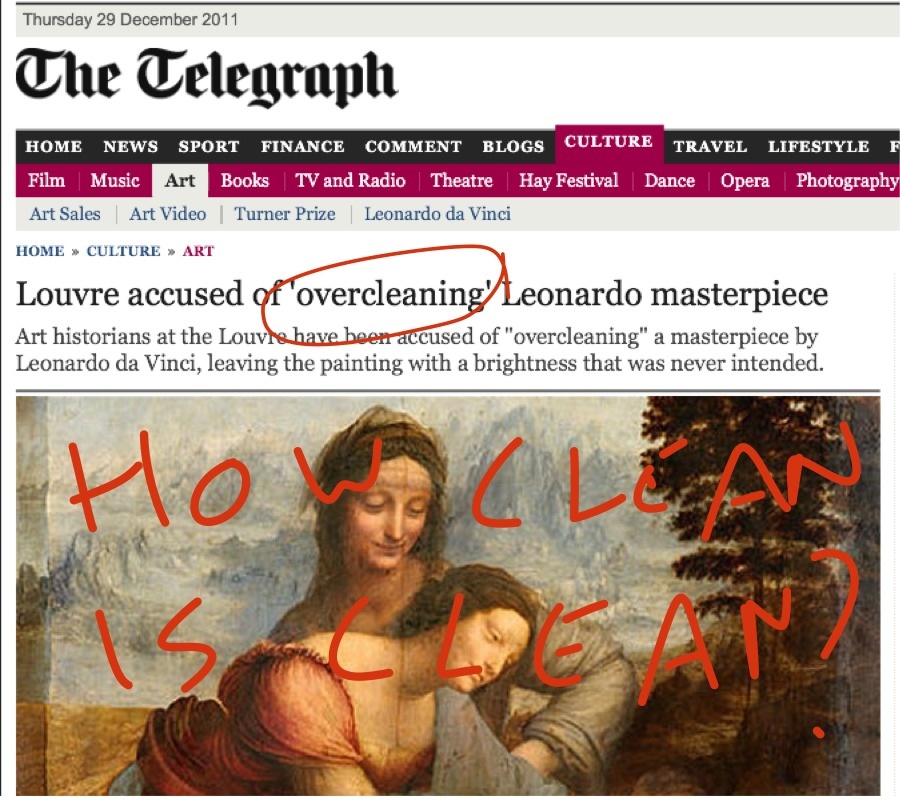Open the Travel section
The image size is (900, 812).
710,147
